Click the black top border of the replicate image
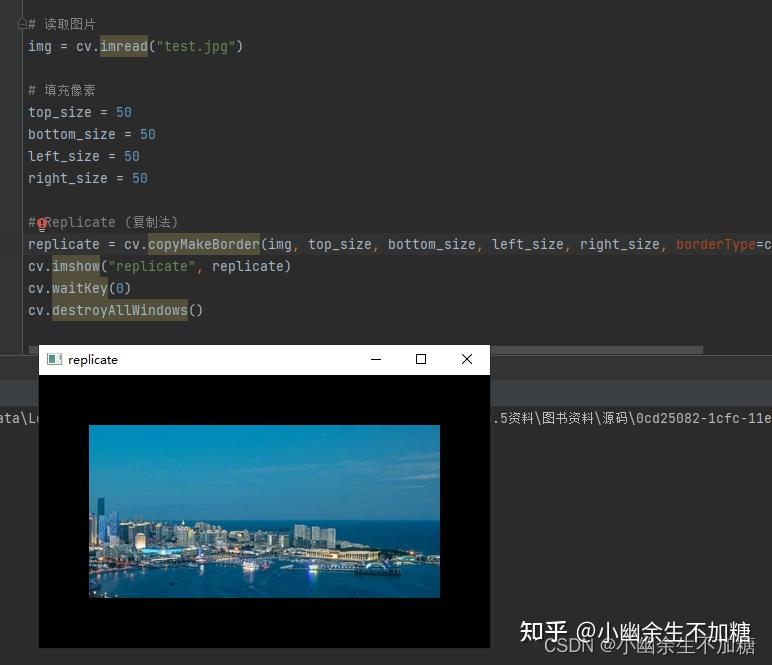Viewport: 772px width, 665px height. pyautogui.click(x=264, y=400)
